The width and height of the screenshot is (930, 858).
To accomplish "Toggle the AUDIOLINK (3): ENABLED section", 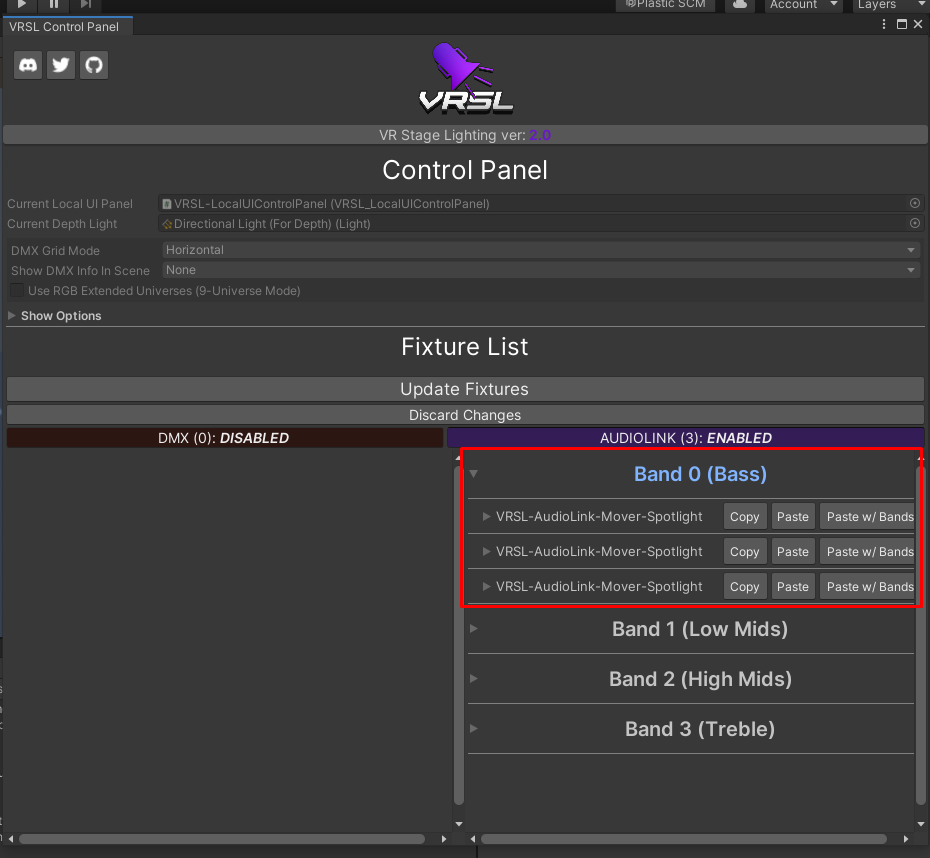I will click(686, 438).
